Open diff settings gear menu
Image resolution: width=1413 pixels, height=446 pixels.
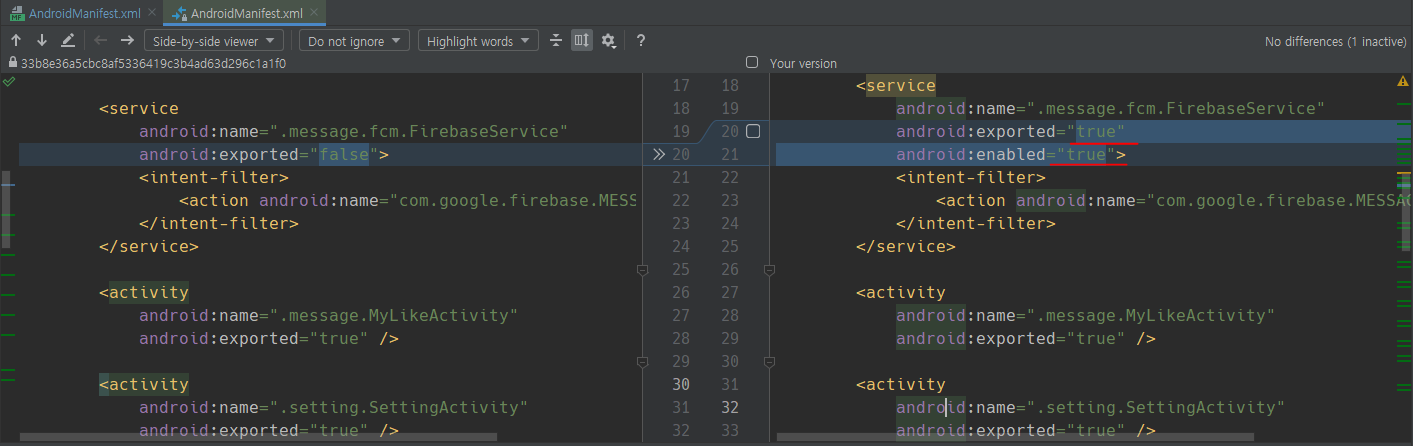[608, 41]
